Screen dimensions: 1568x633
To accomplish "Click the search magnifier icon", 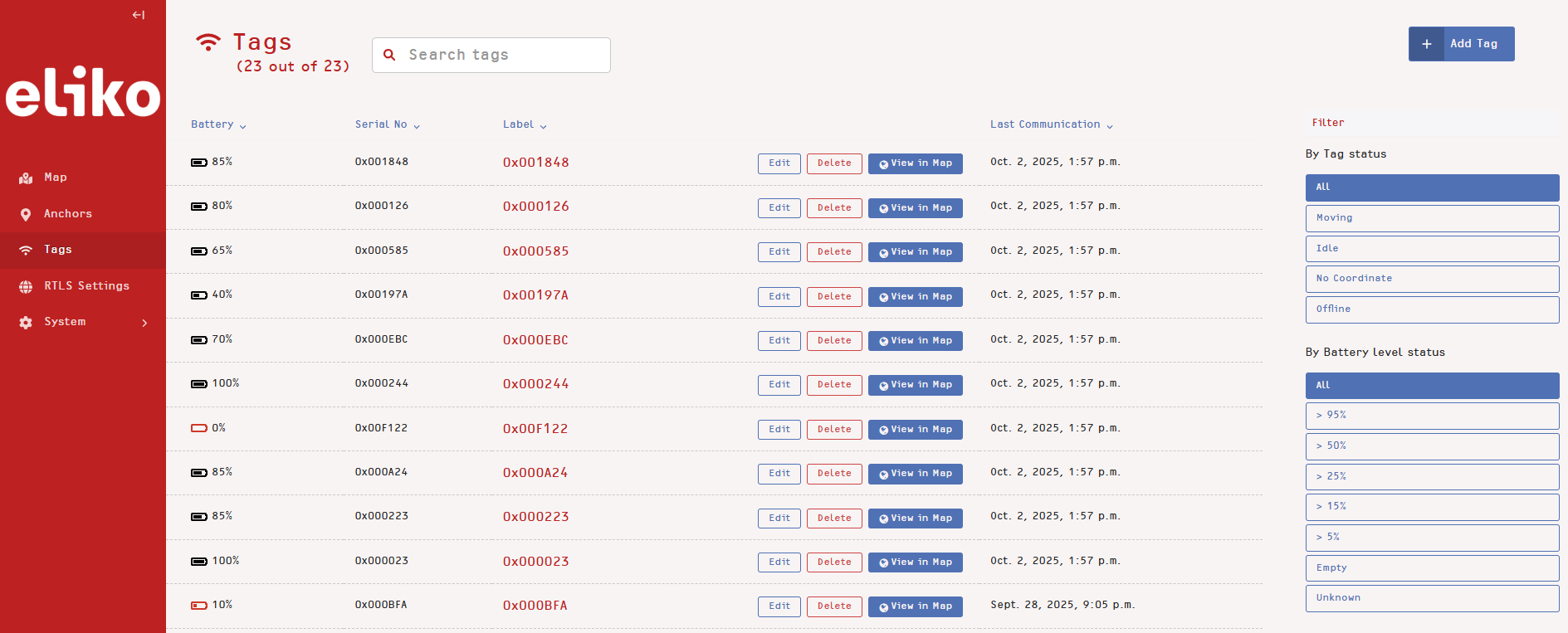I will tap(389, 55).
